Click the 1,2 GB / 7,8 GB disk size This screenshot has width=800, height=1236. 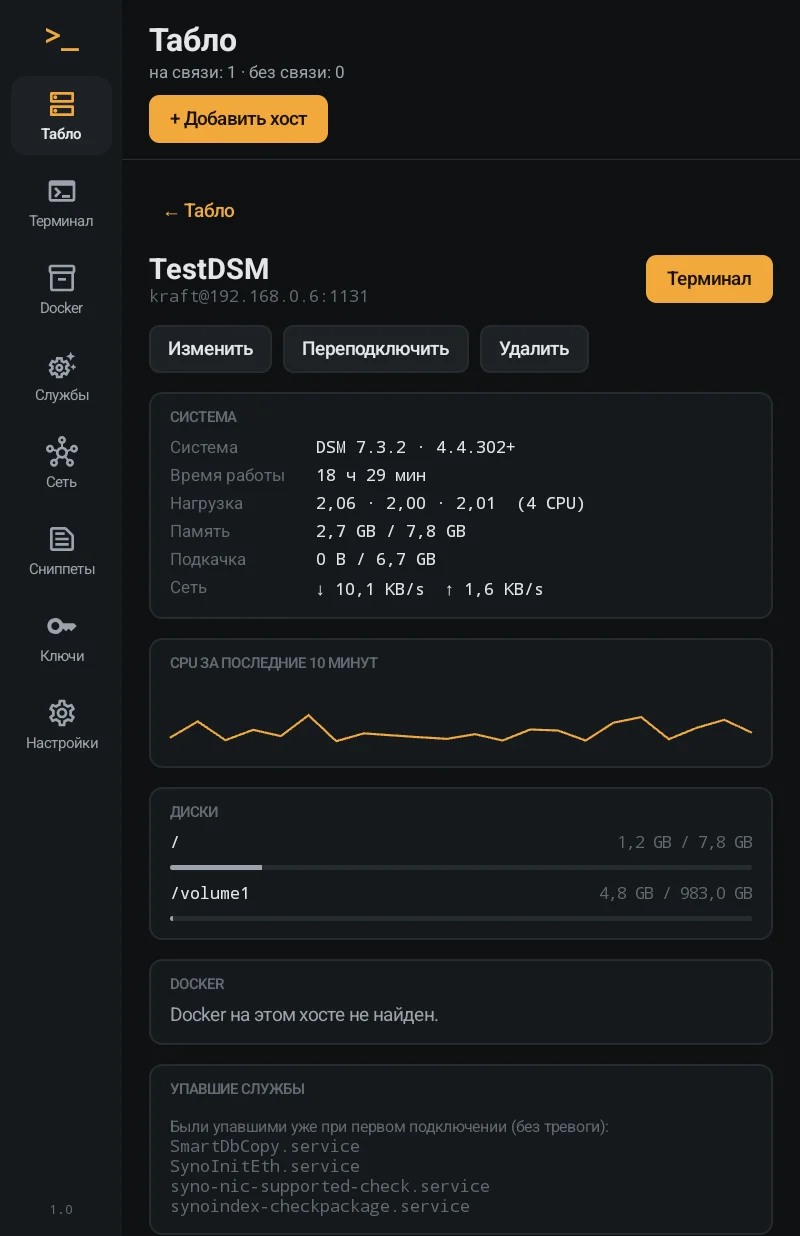click(685, 843)
